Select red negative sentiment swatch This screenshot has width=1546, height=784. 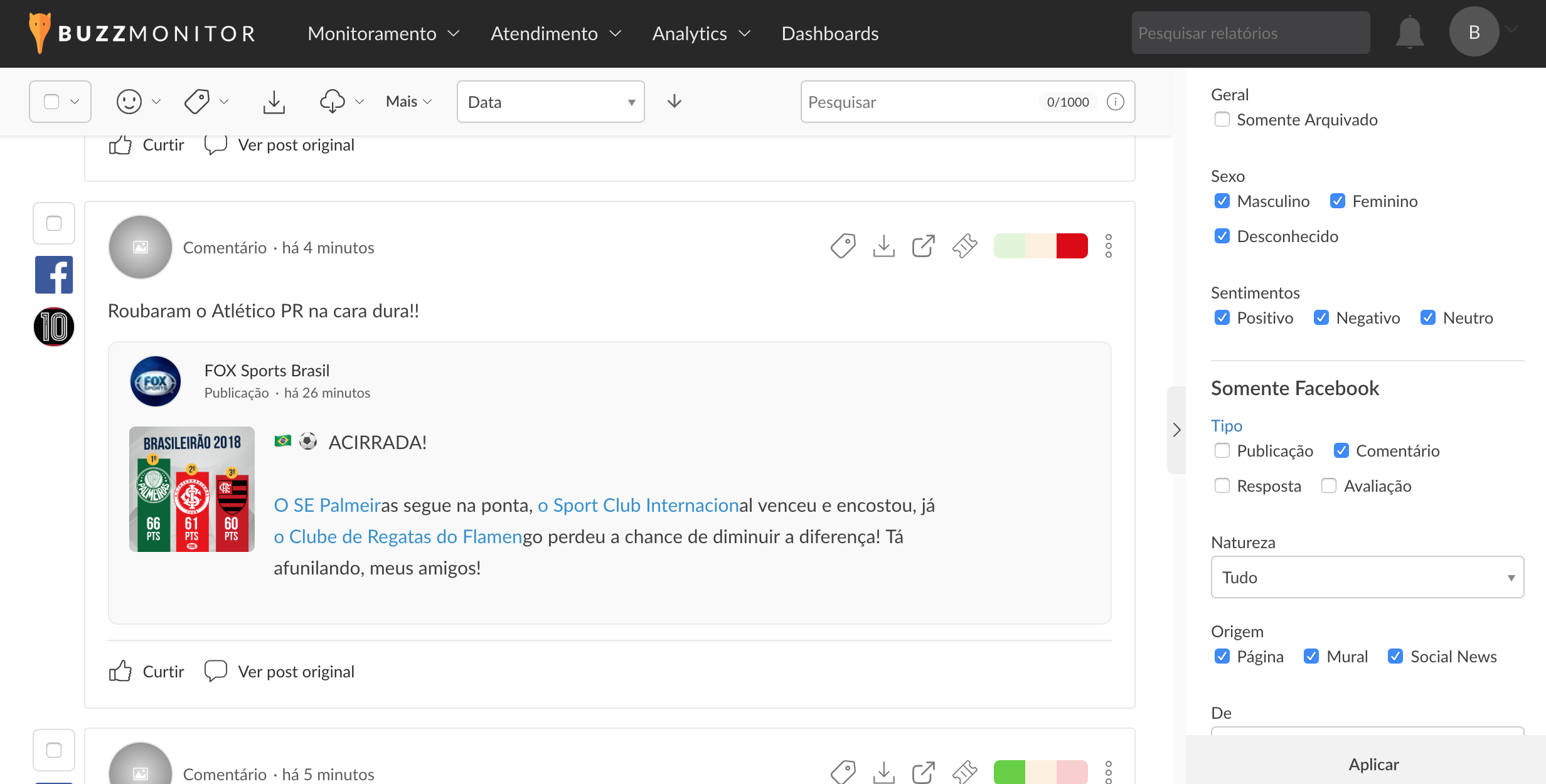[1072, 246]
